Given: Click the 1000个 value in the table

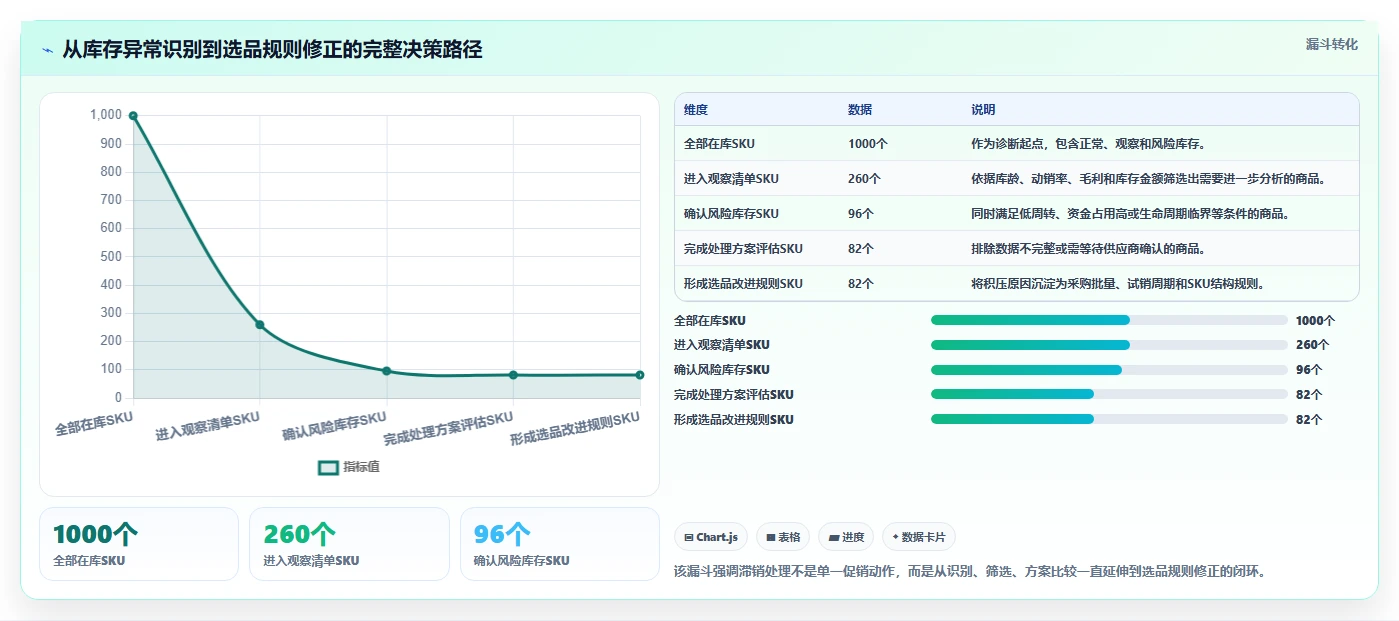Looking at the screenshot, I should pos(868,144).
